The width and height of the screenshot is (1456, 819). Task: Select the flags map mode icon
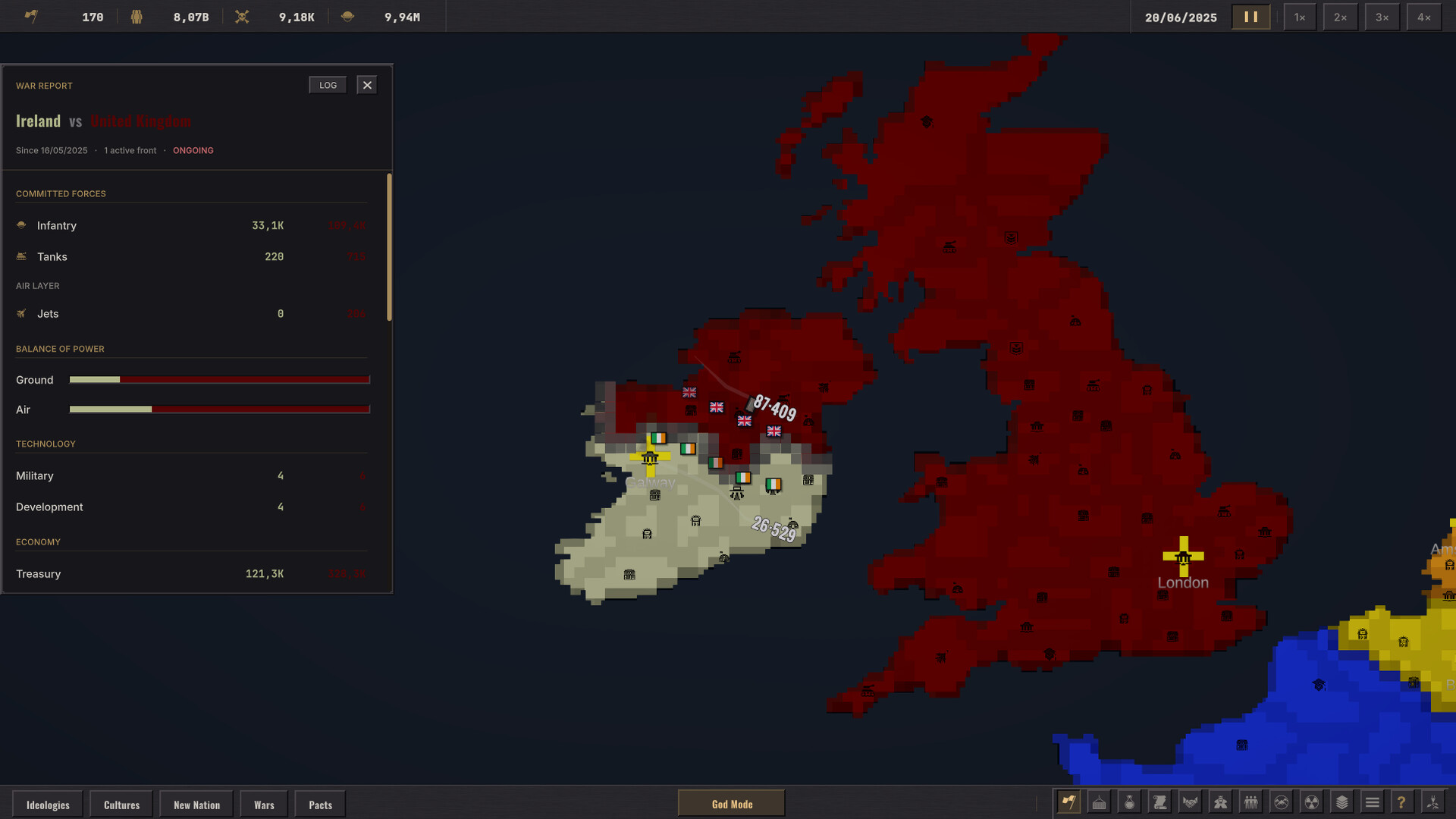(x=1068, y=802)
